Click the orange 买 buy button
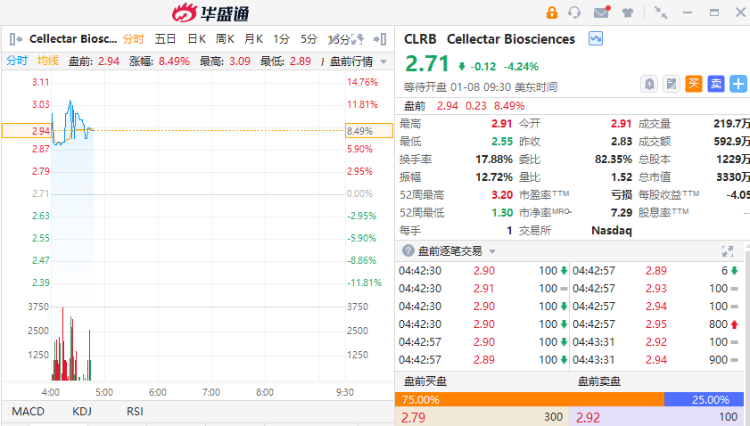The width and height of the screenshot is (750, 426). coord(694,84)
